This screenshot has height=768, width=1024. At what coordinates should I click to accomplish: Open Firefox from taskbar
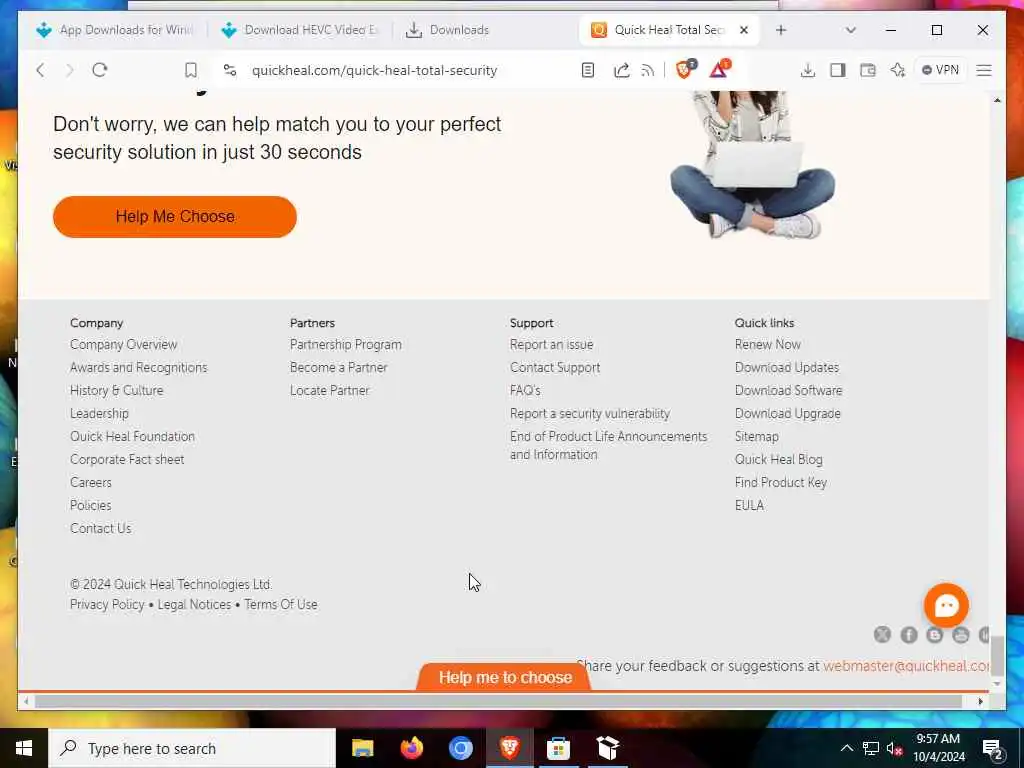point(411,748)
